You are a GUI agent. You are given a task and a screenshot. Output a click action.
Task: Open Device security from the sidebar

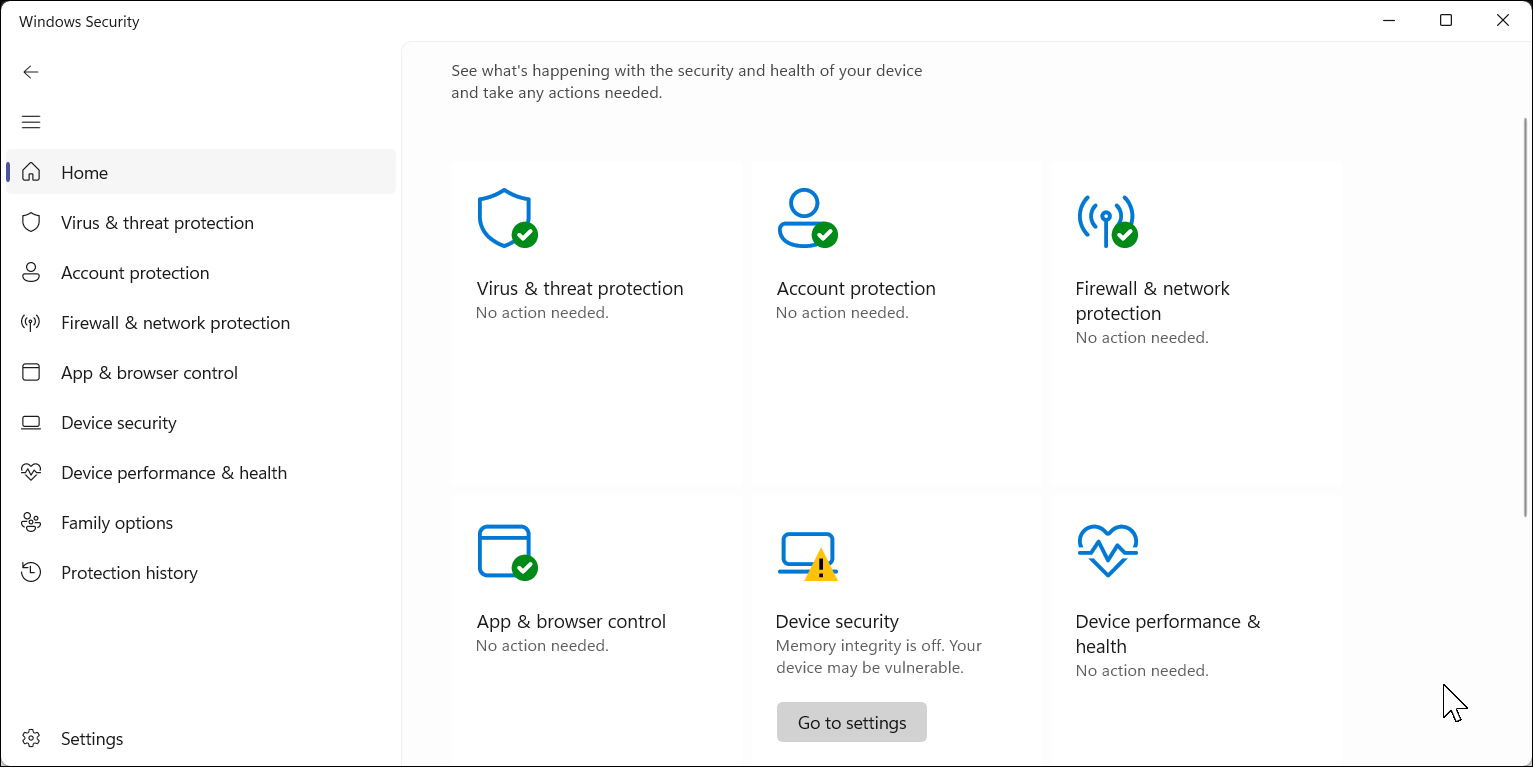coord(118,423)
